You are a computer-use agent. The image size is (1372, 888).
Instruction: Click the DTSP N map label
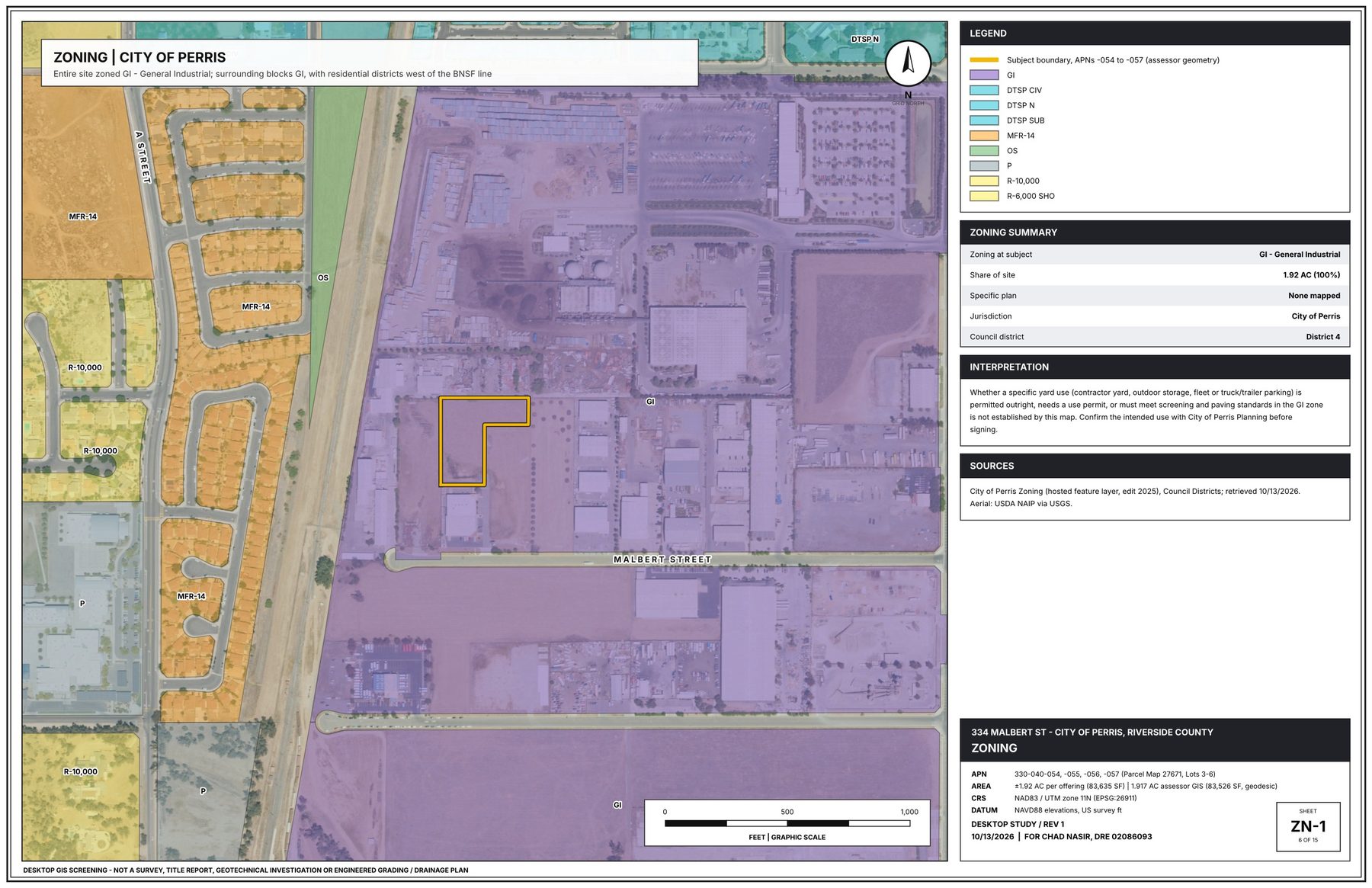[865, 40]
